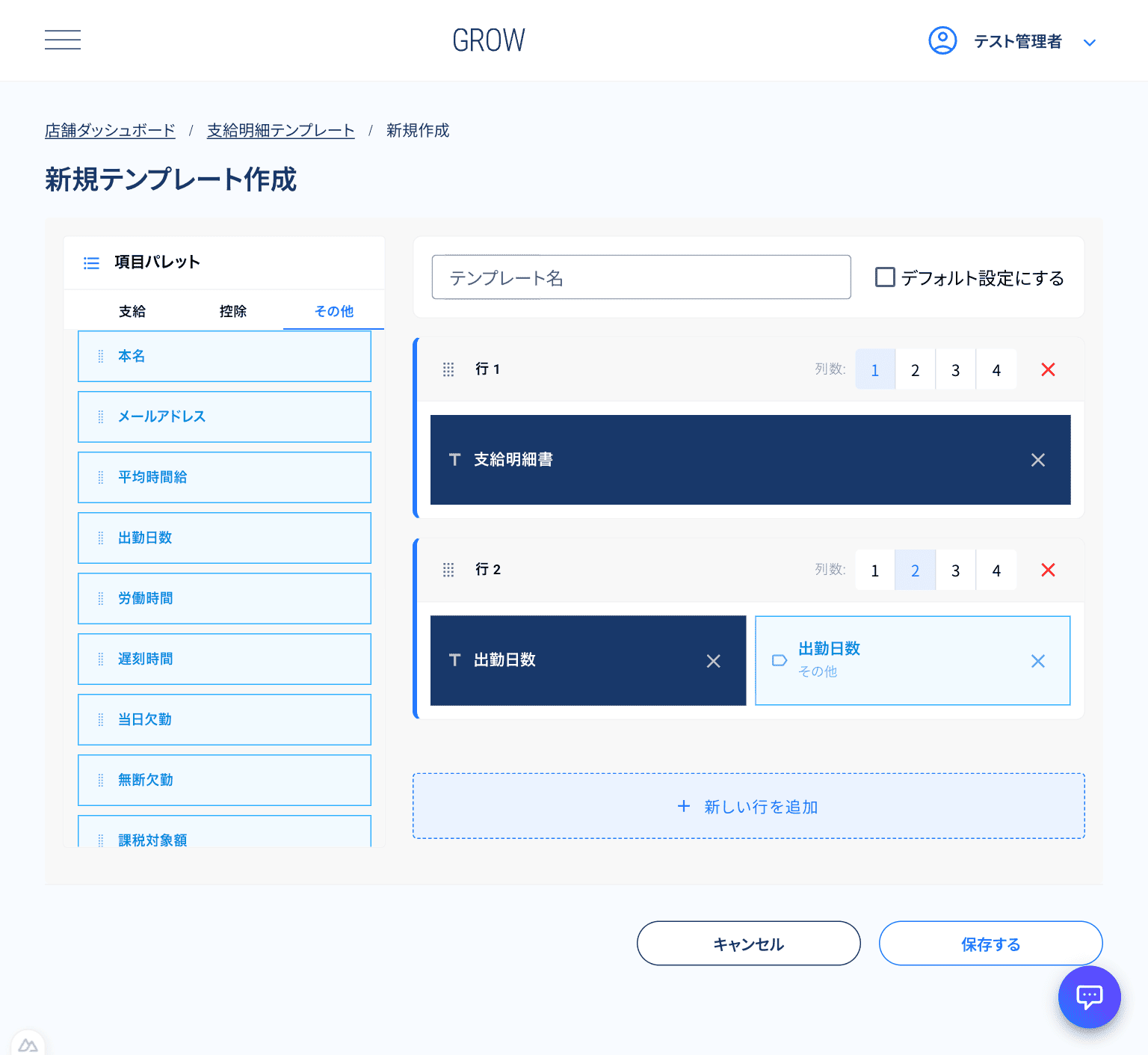Add a new row with 新しい行を追加

click(749, 806)
